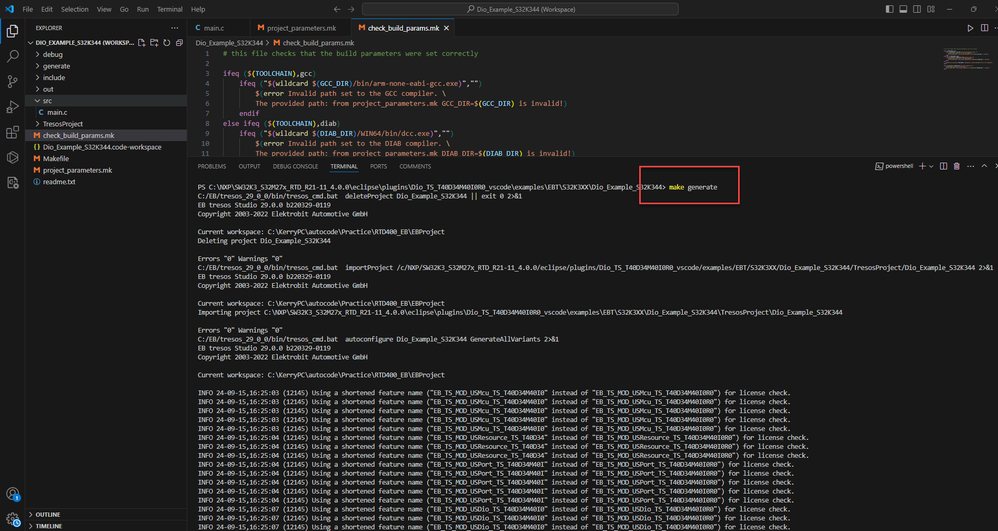The height and width of the screenshot is (531, 998).
Task: Click the editor minimap
Action: pyautogui.click(x=967, y=57)
